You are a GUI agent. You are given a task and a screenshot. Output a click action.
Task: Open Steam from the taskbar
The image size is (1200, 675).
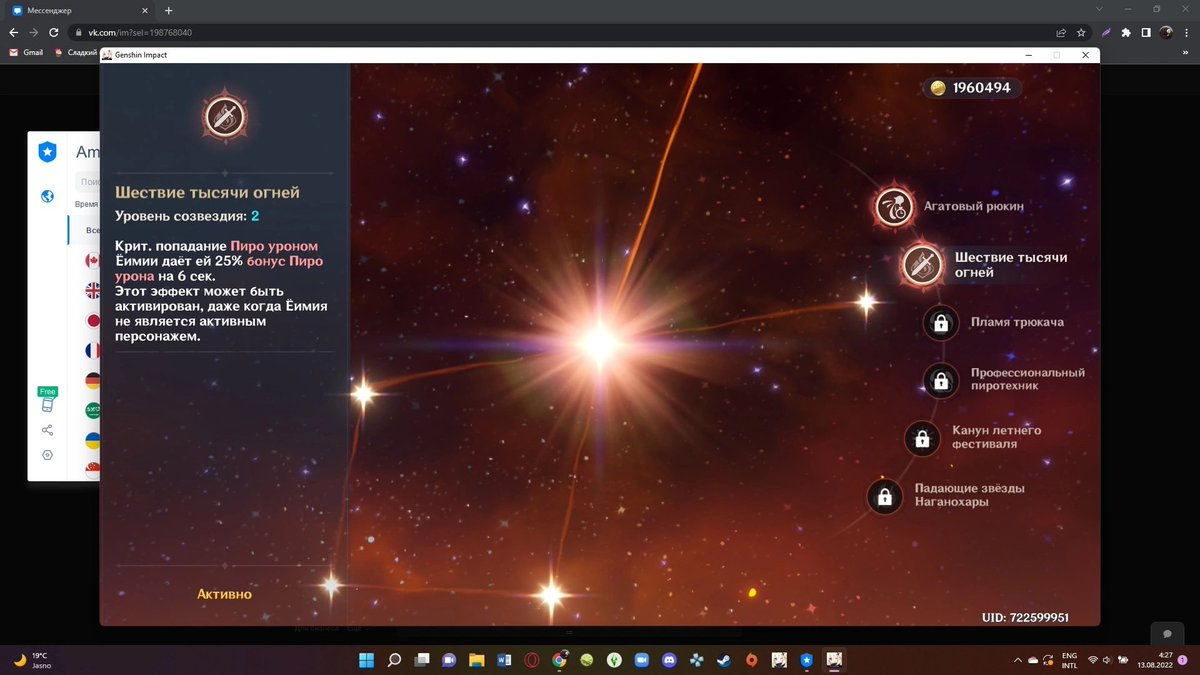[x=723, y=660]
